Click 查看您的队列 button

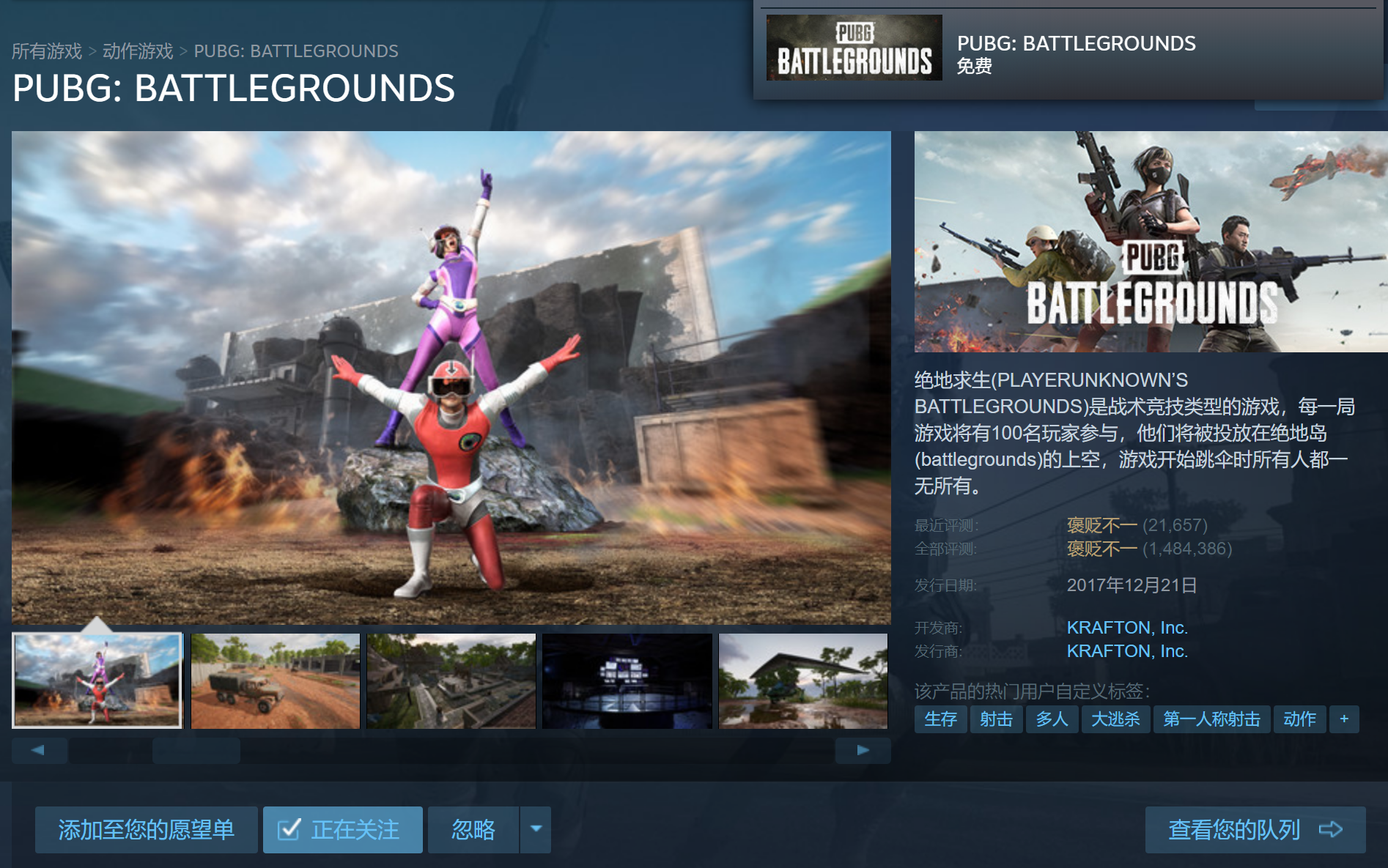coord(1255,830)
